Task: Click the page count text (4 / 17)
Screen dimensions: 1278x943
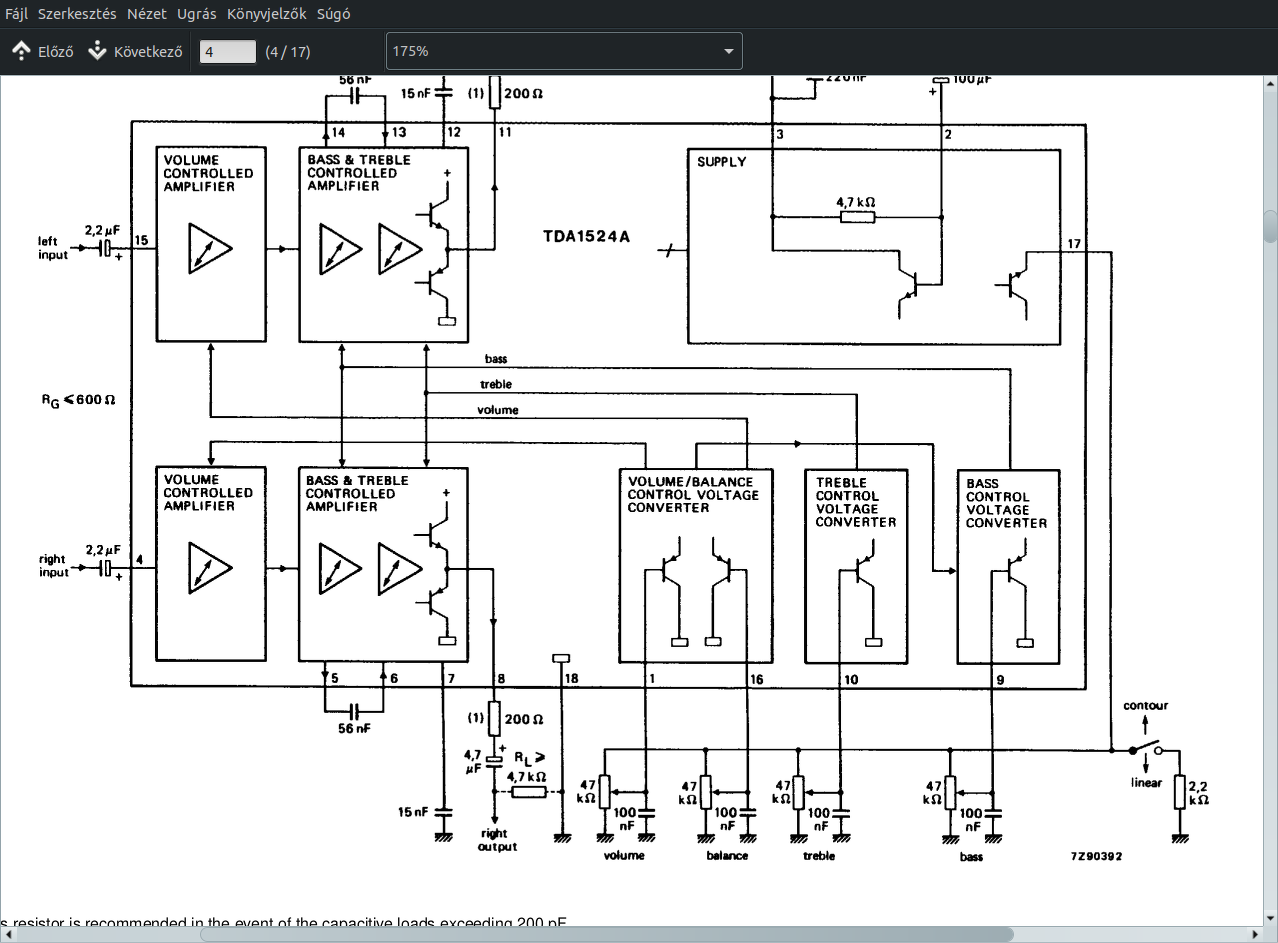Action: (x=288, y=52)
